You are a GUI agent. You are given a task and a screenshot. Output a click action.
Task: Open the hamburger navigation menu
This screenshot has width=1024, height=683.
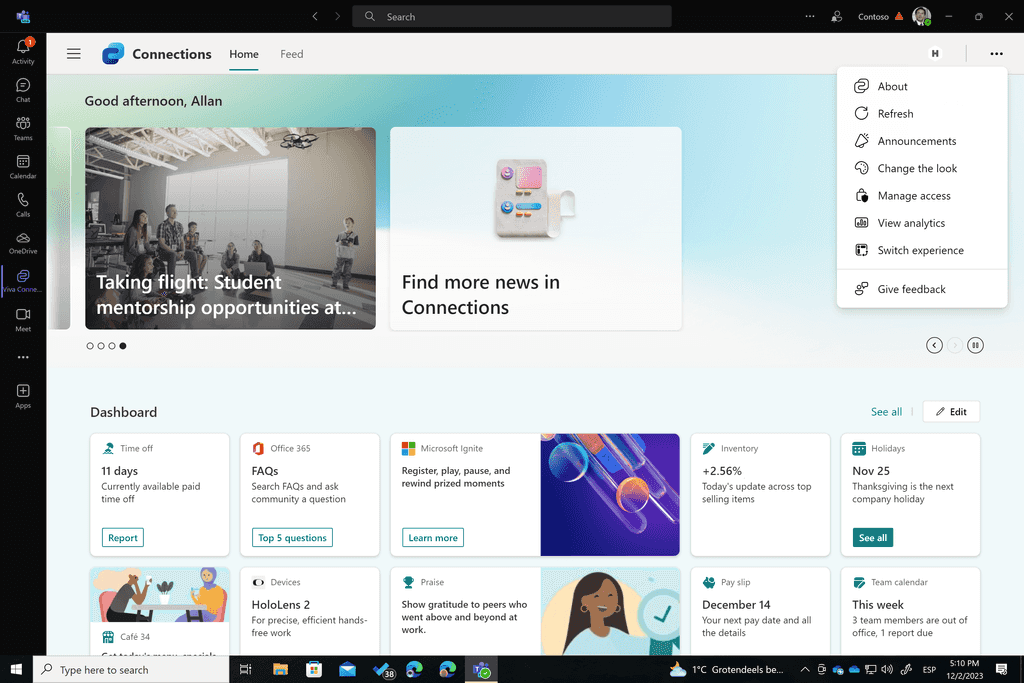[x=74, y=54]
